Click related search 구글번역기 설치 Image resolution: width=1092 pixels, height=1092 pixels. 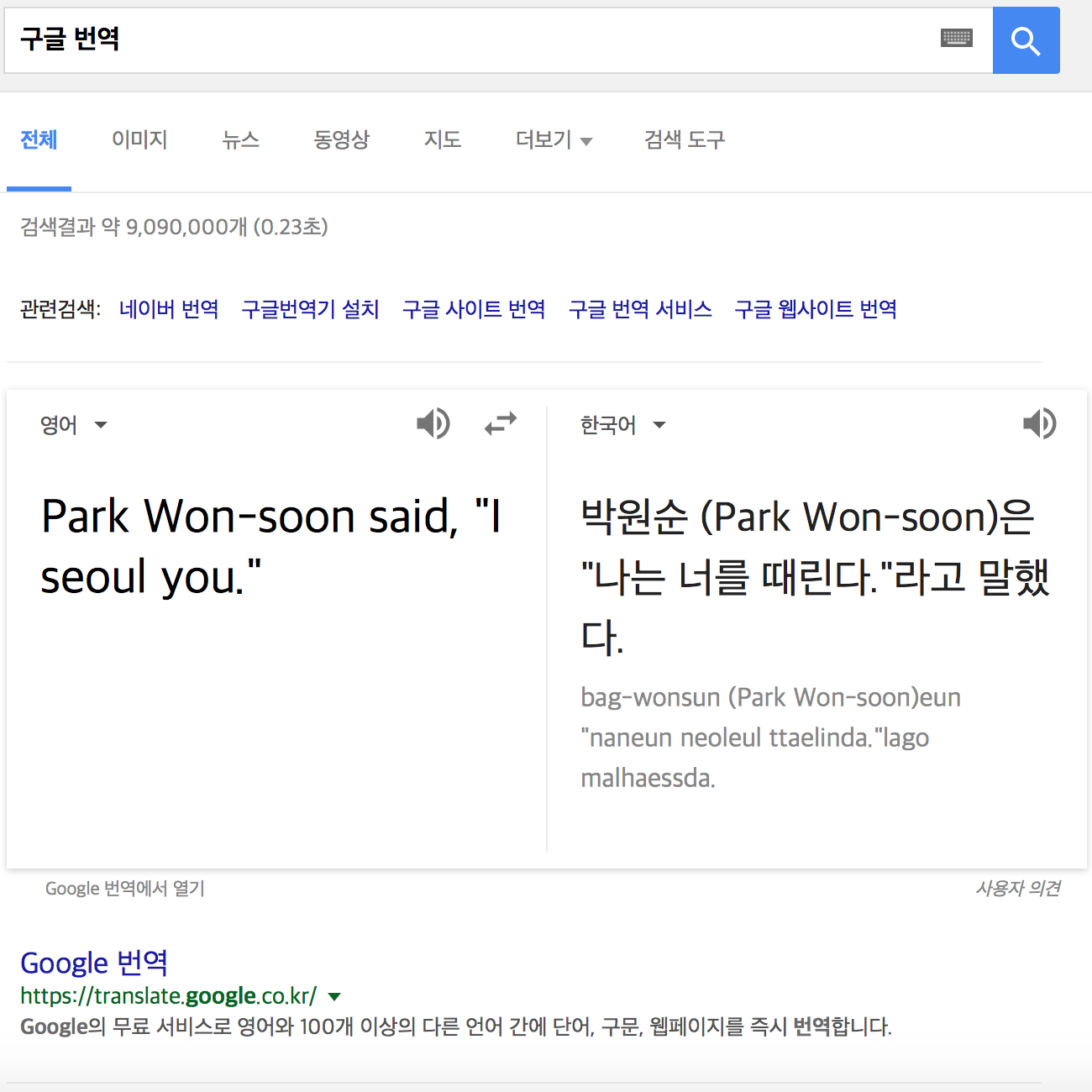pyautogui.click(x=310, y=309)
